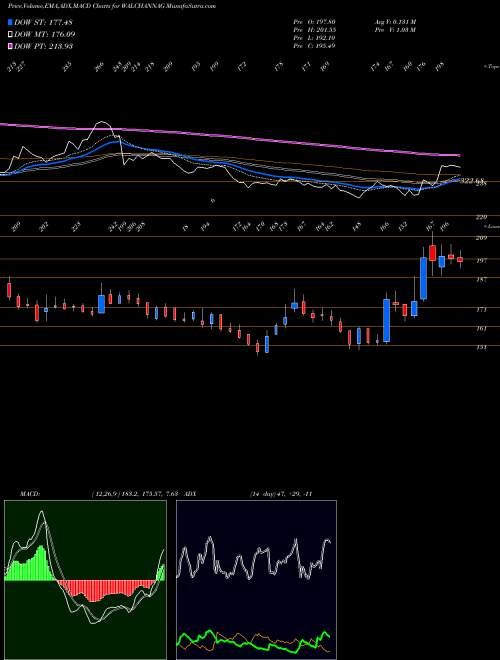Select the 'Pre O: 197.80' value
The image size is (500, 660).
click(314, 22)
